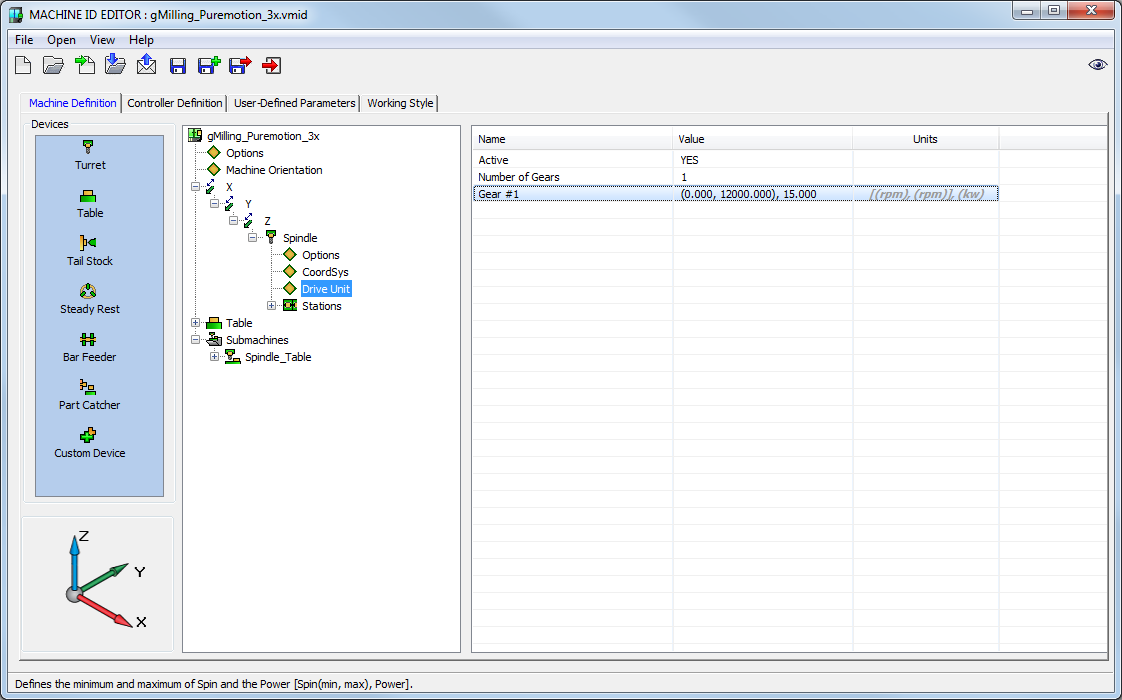Click the Name column header
This screenshot has height=700, width=1122.
coord(572,140)
